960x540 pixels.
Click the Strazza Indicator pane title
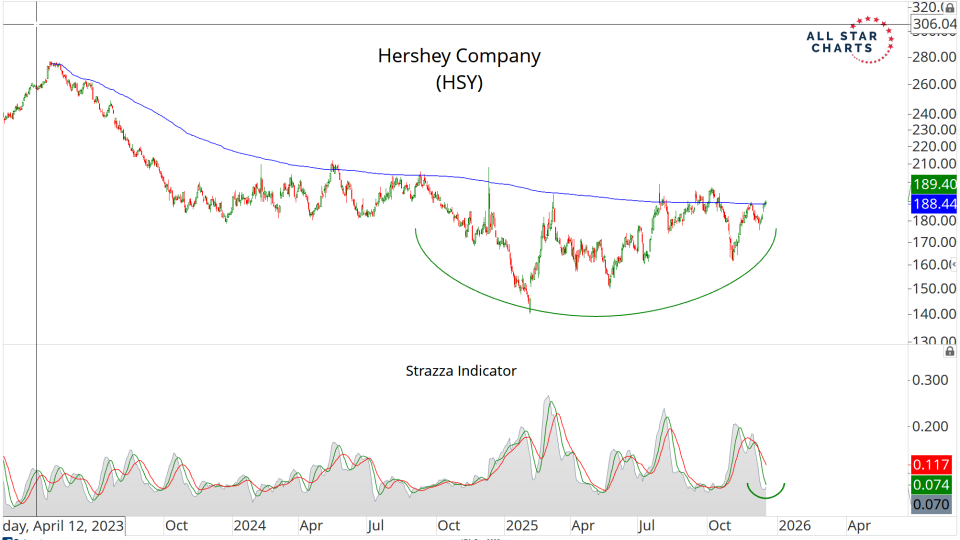tap(461, 370)
